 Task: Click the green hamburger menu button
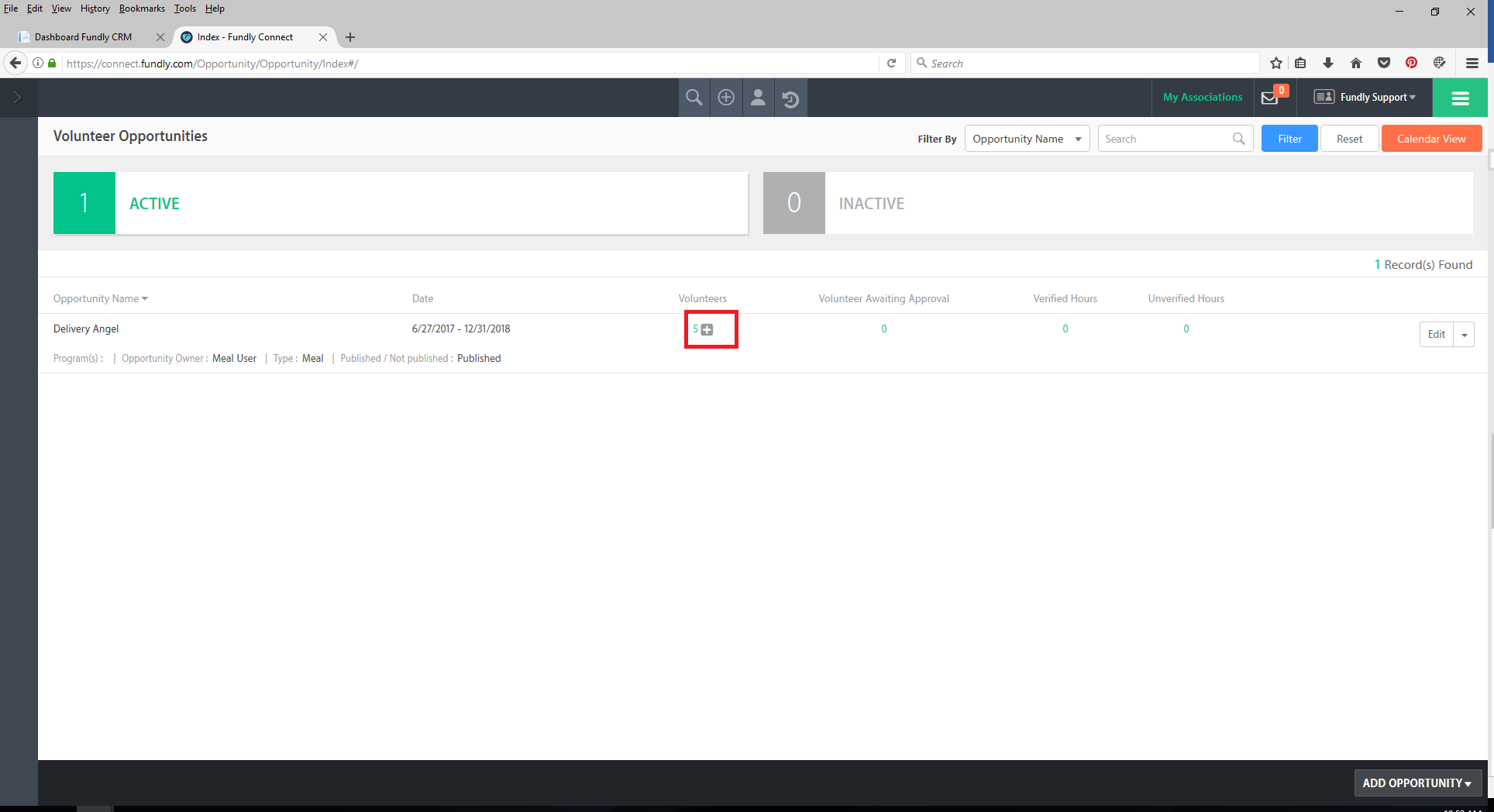point(1460,98)
